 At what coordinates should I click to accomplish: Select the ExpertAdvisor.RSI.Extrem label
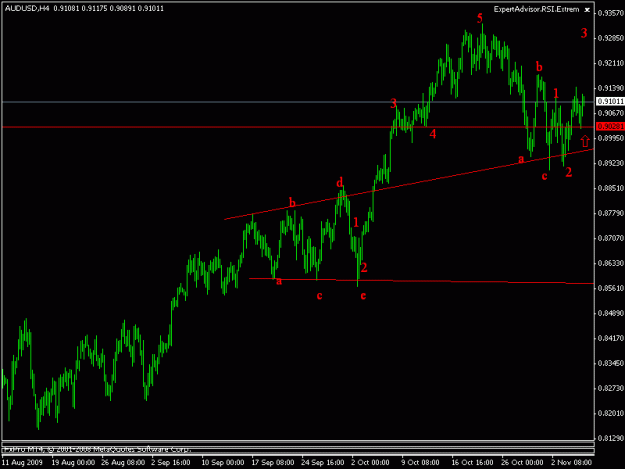tap(536, 9)
